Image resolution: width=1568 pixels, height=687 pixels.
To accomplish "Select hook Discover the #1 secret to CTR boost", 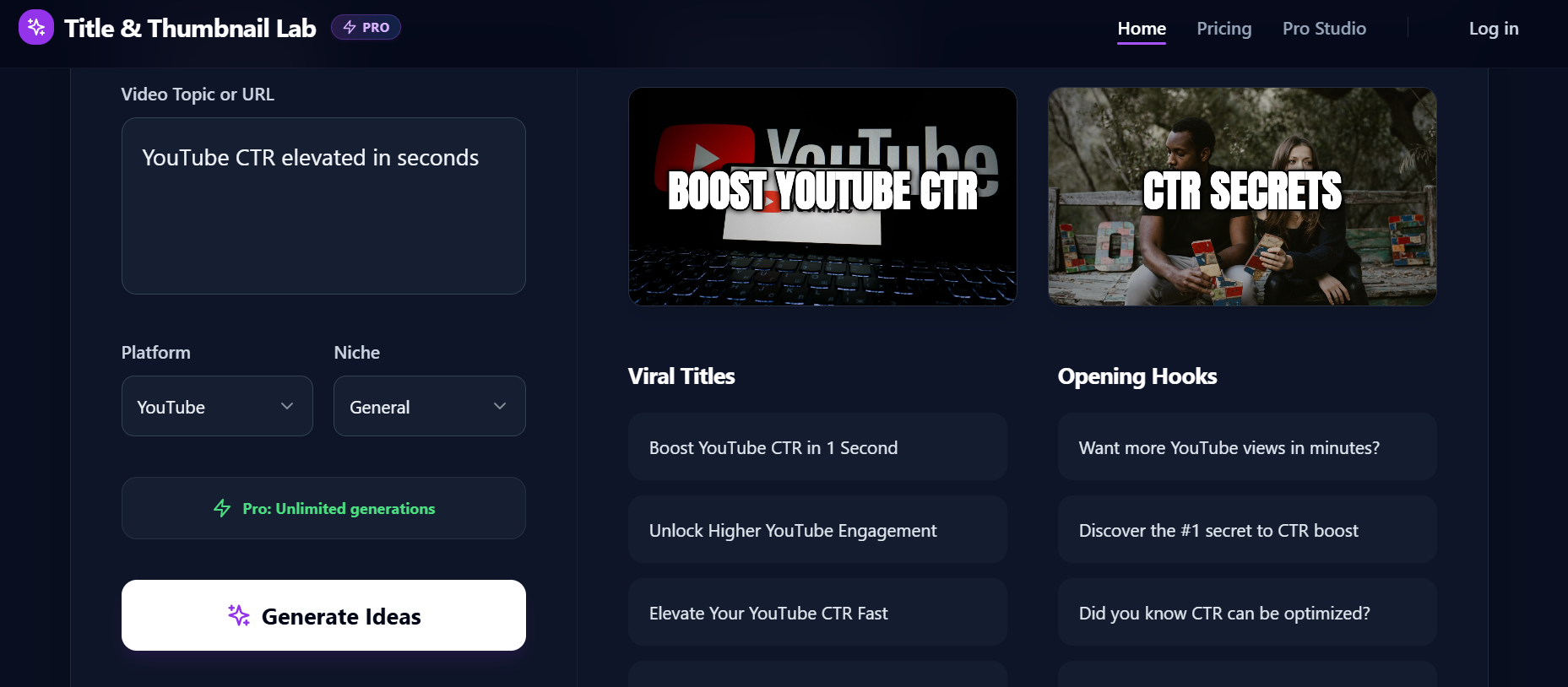I will (1247, 530).
